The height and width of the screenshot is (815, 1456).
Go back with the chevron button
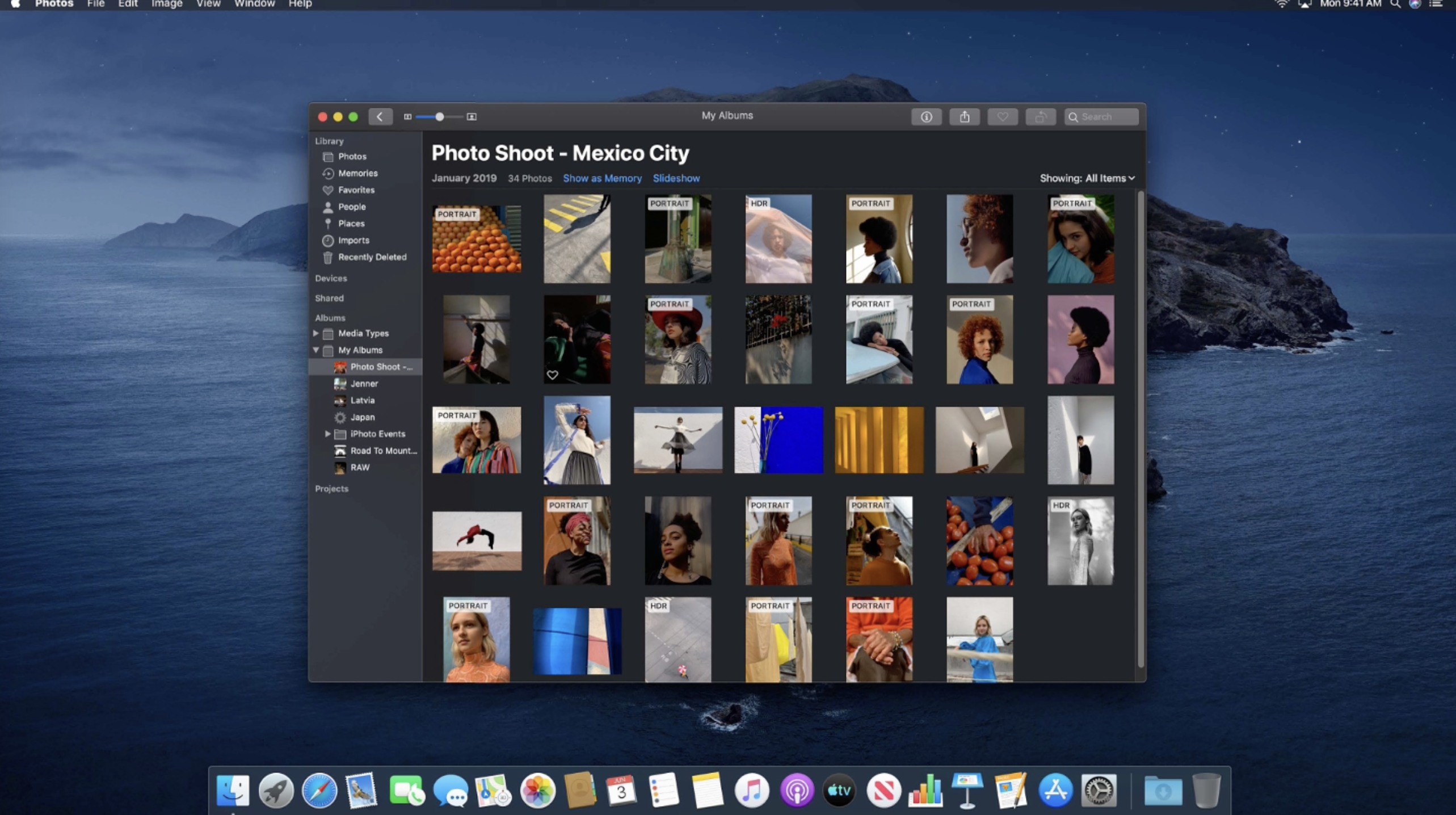pos(380,117)
